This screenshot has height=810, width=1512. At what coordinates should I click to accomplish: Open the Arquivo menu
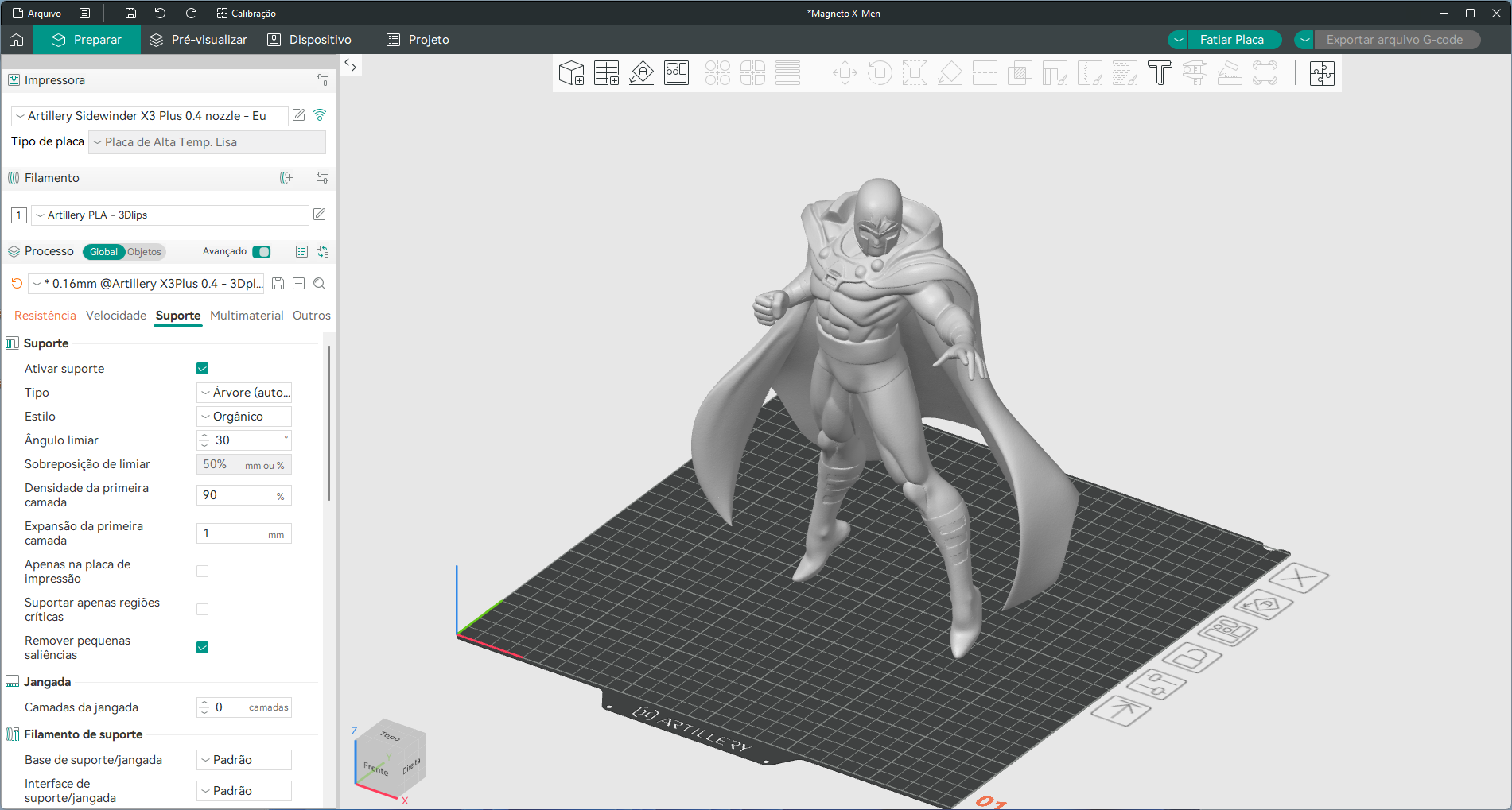pyautogui.click(x=37, y=13)
